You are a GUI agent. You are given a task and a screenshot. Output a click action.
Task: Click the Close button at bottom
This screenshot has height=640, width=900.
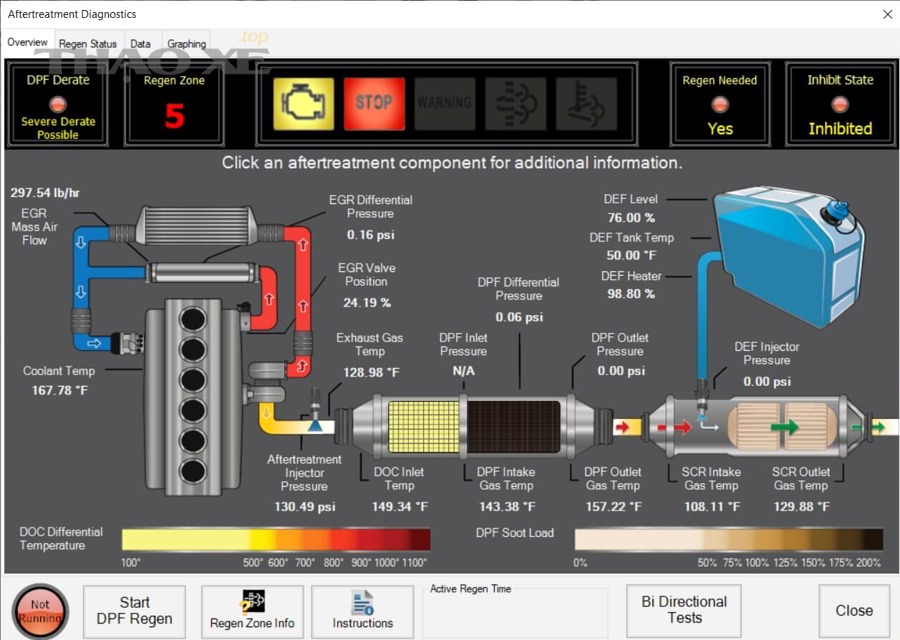tap(854, 611)
